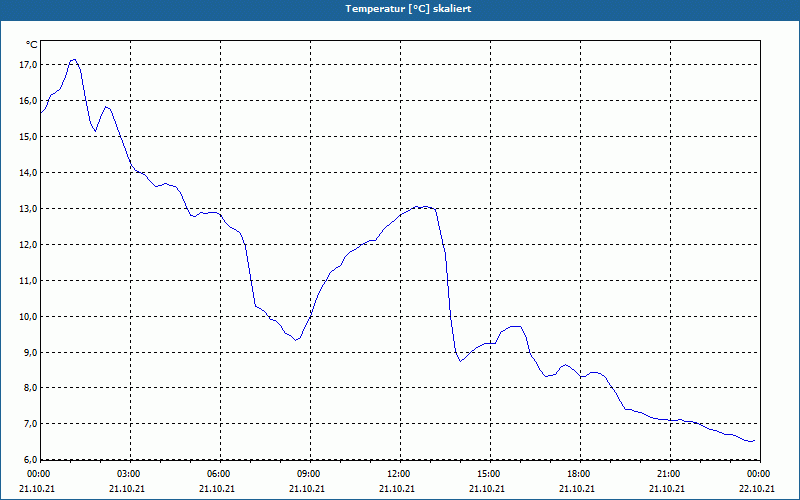This screenshot has height=500, width=800.
Task: Click the 21.10.21 date under 12:00
Action: (x=397, y=489)
